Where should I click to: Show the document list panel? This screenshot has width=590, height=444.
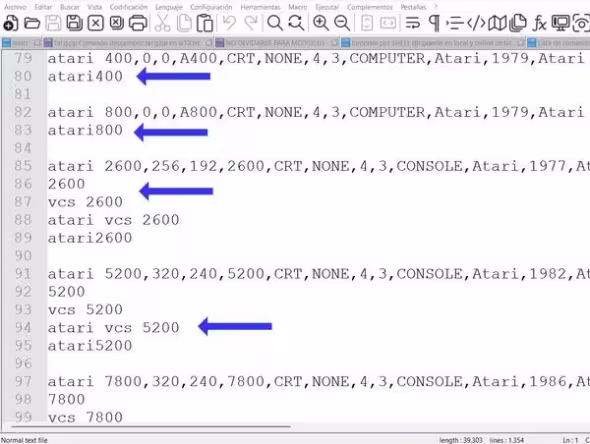point(518,23)
